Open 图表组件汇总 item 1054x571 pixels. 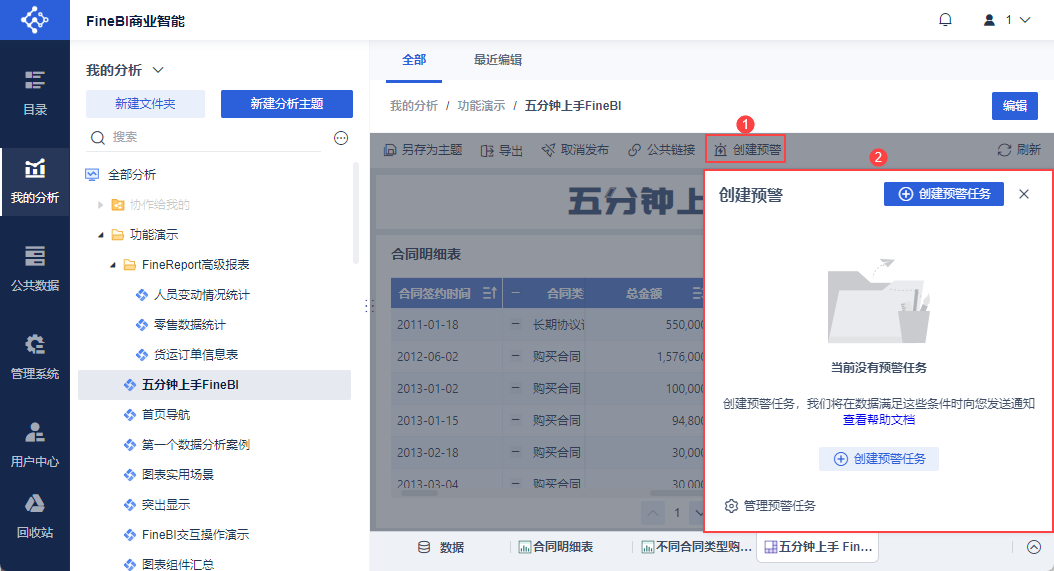[x=177, y=564]
